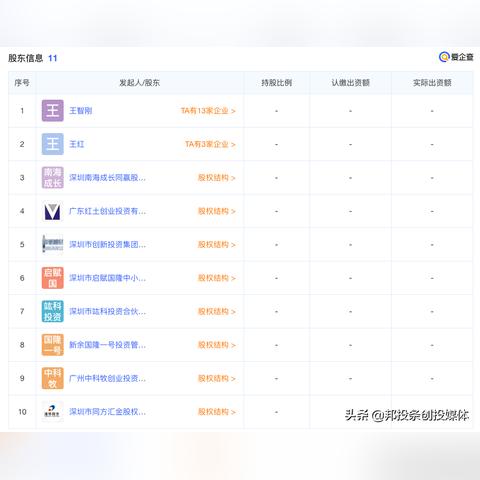Click the 持股比例 column header
480x480 pixels.
(277, 83)
